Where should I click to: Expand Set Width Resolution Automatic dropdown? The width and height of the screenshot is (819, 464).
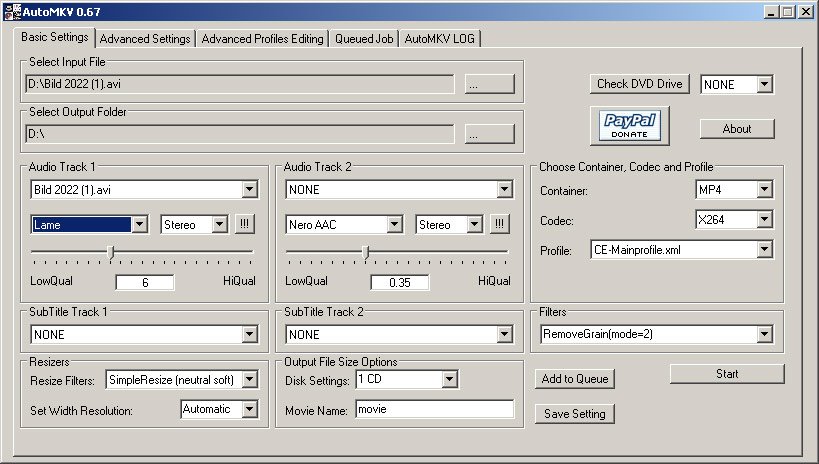(250, 409)
